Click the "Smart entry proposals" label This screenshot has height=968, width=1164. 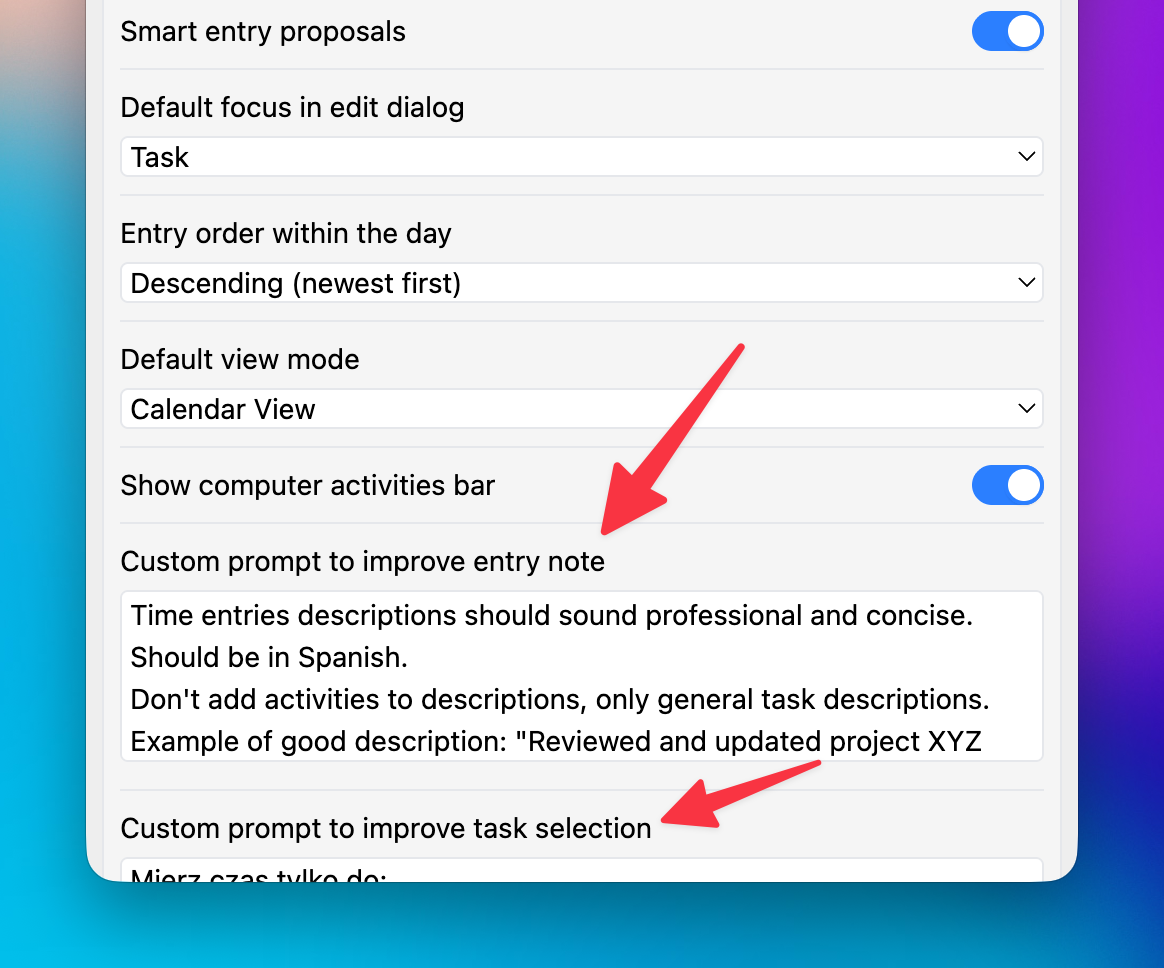(263, 32)
